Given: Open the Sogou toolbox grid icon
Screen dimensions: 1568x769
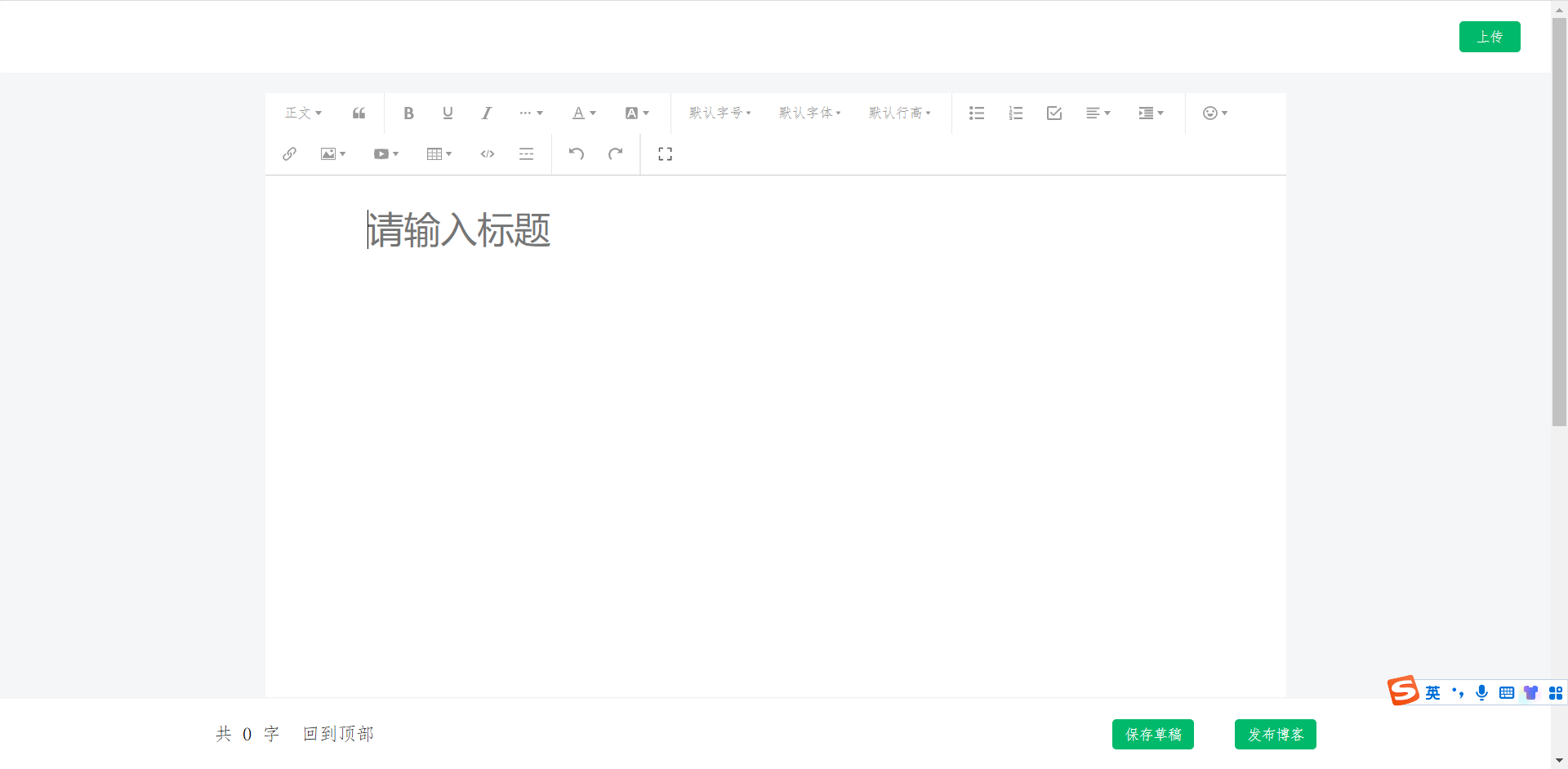Looking at the screenshot, I should pos(1556,693).
